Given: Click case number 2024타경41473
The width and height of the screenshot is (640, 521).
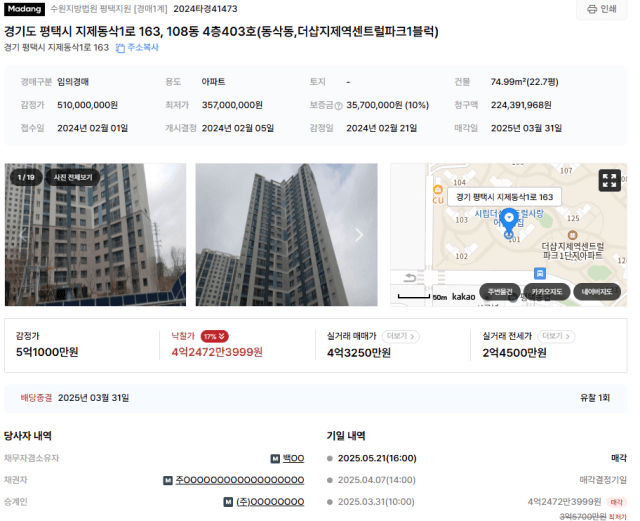Looking at the screenshot, I should [205, 9].
